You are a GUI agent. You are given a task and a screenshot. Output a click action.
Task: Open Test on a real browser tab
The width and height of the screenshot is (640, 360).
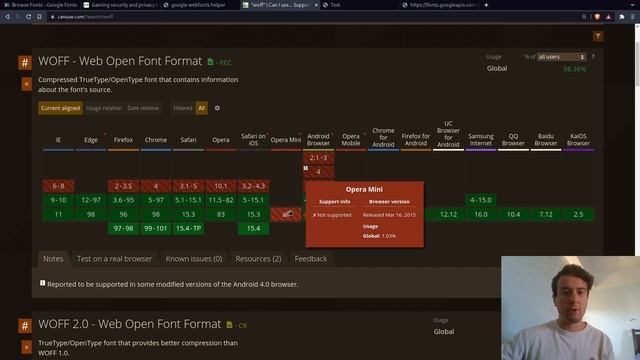pyautogui.click(x=114, y=259)
